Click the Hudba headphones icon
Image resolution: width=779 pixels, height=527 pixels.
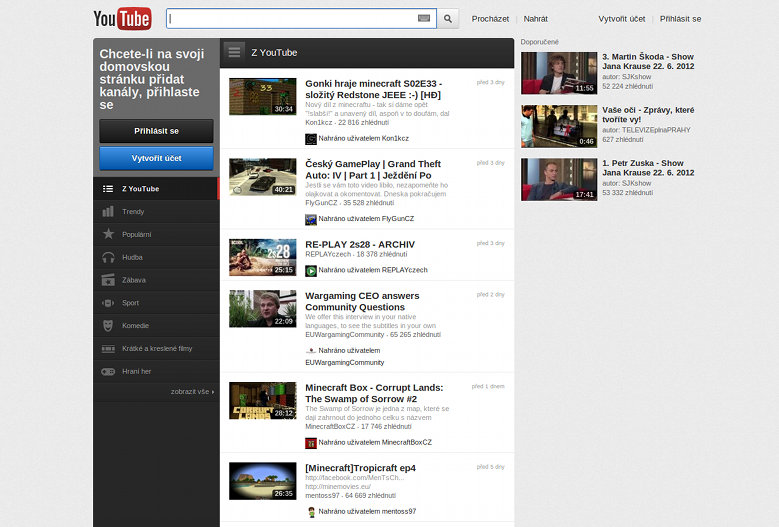click(x=108, y=257)
